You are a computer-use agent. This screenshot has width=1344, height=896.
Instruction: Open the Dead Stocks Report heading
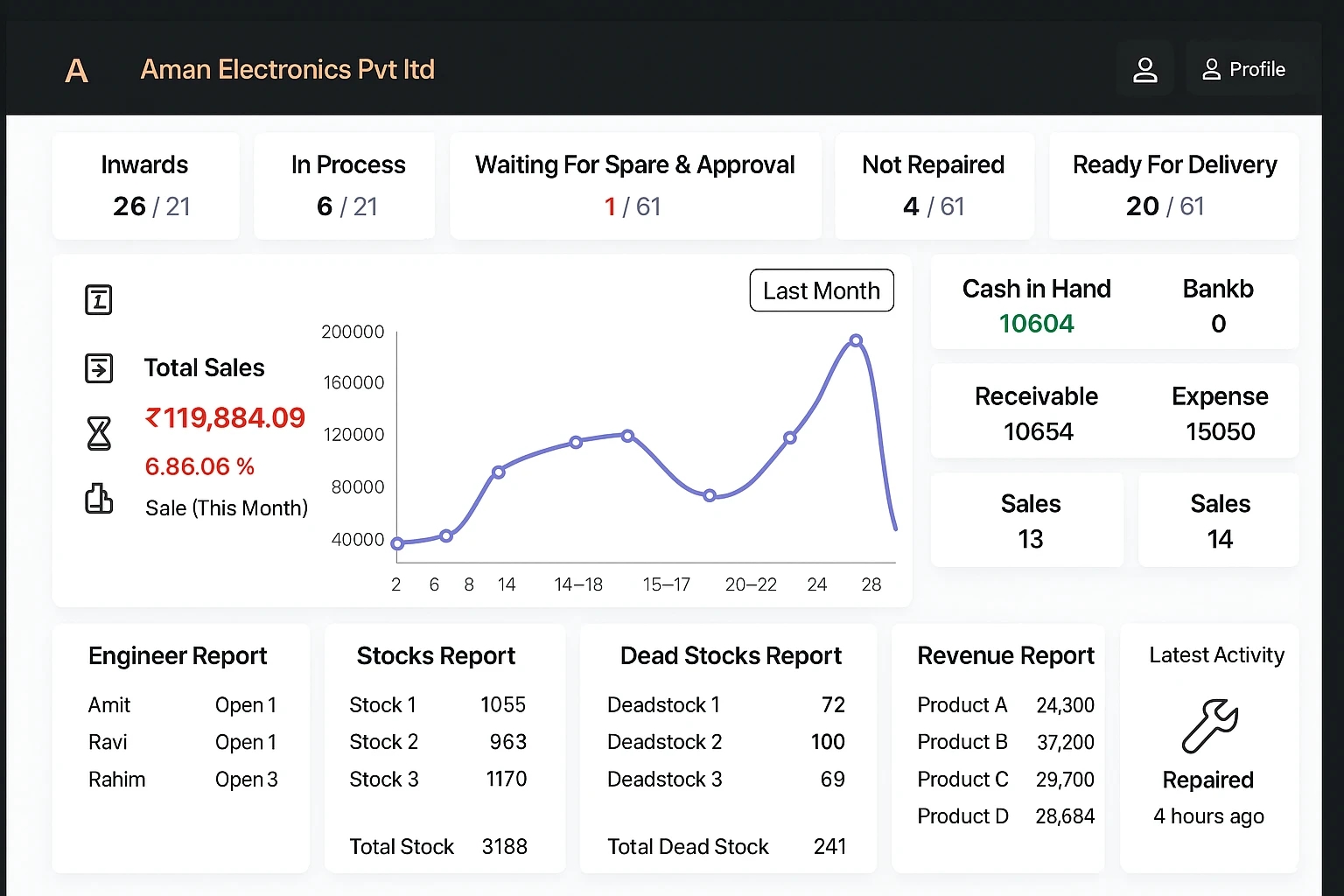click(731, 656)
